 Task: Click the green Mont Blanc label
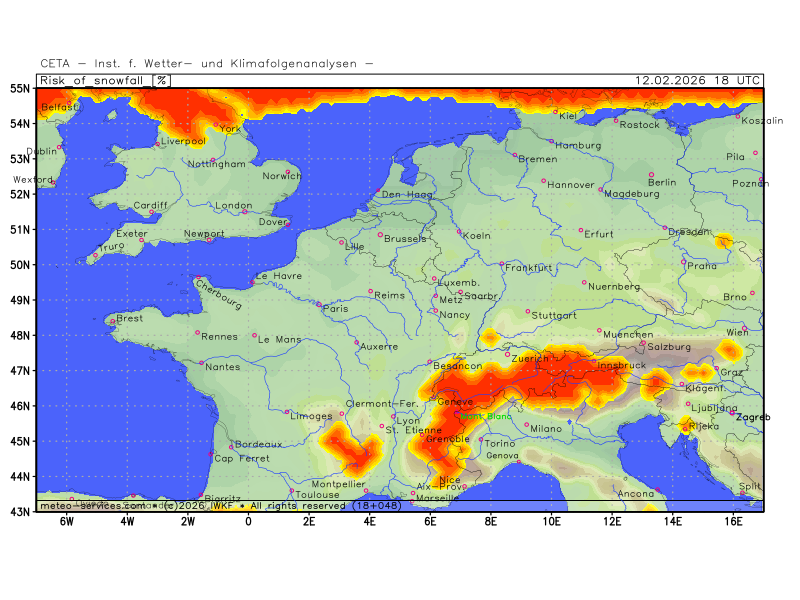[x=486, y=416]
